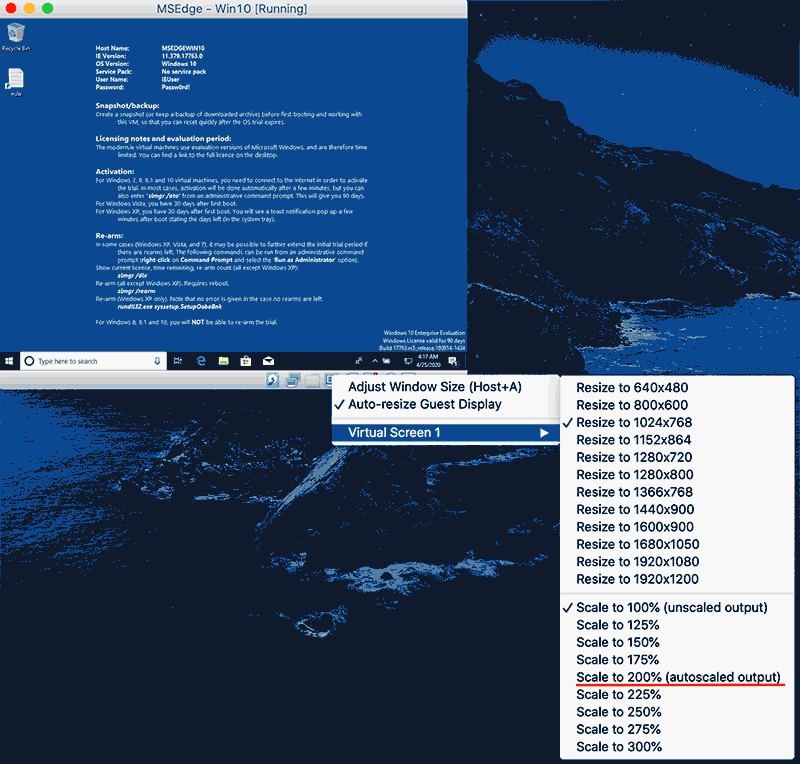Choose Resize to 1920x1080
Image resolution: width=800 pixels, height=764 pixels.
638,562
